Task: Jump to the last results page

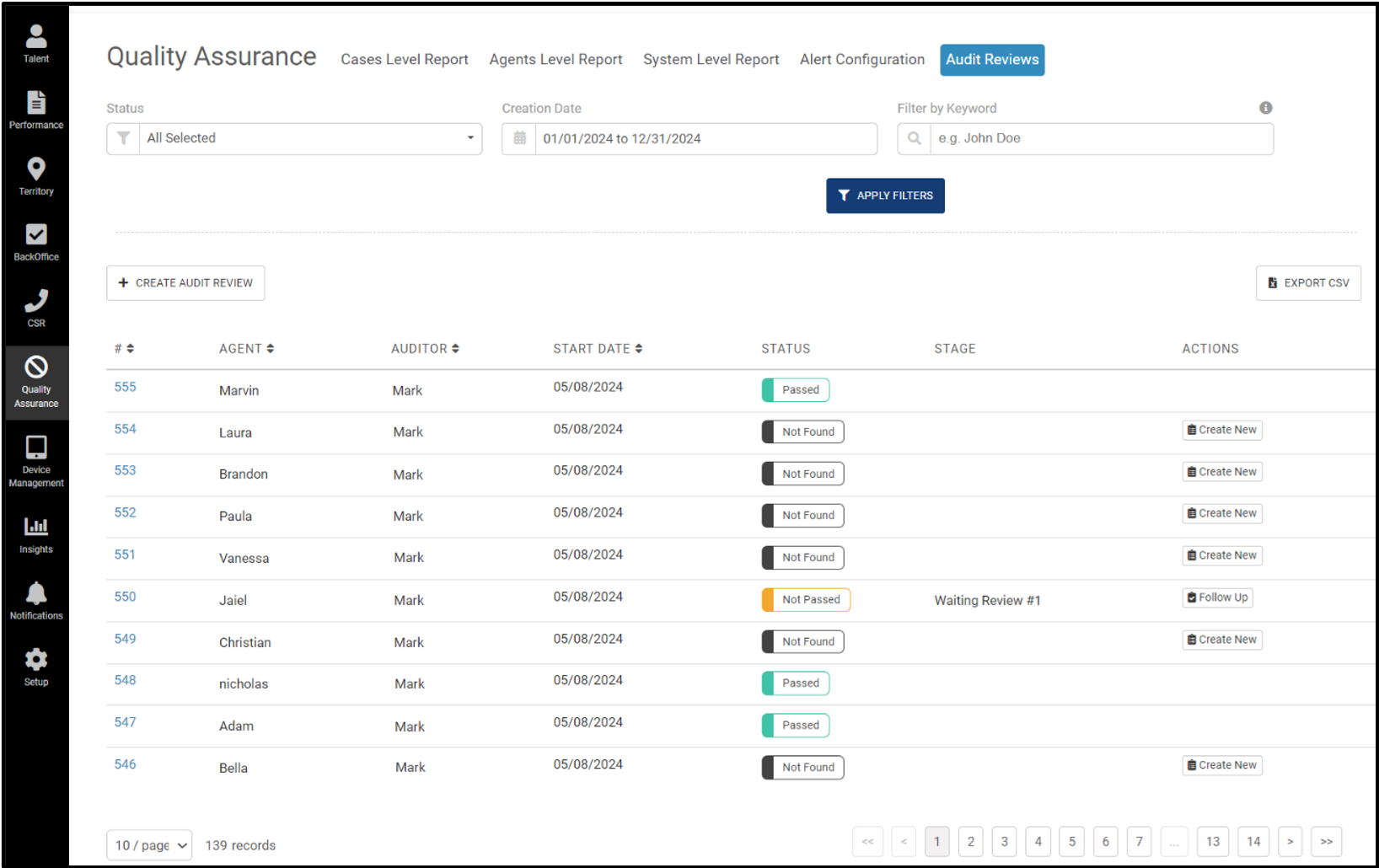Action: click(1327, 841)
